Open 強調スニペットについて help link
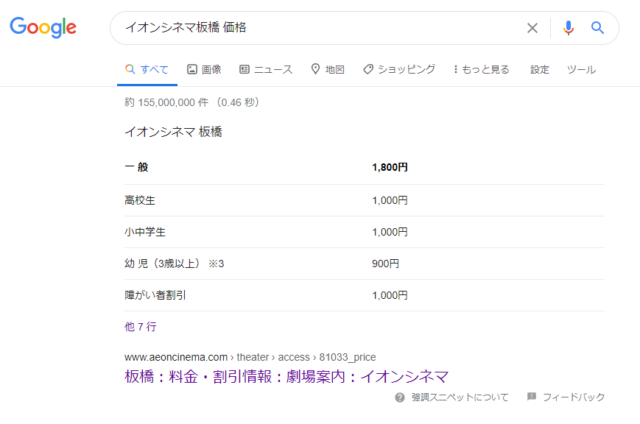This screenshot has width=640, height=424. (460, 397)
